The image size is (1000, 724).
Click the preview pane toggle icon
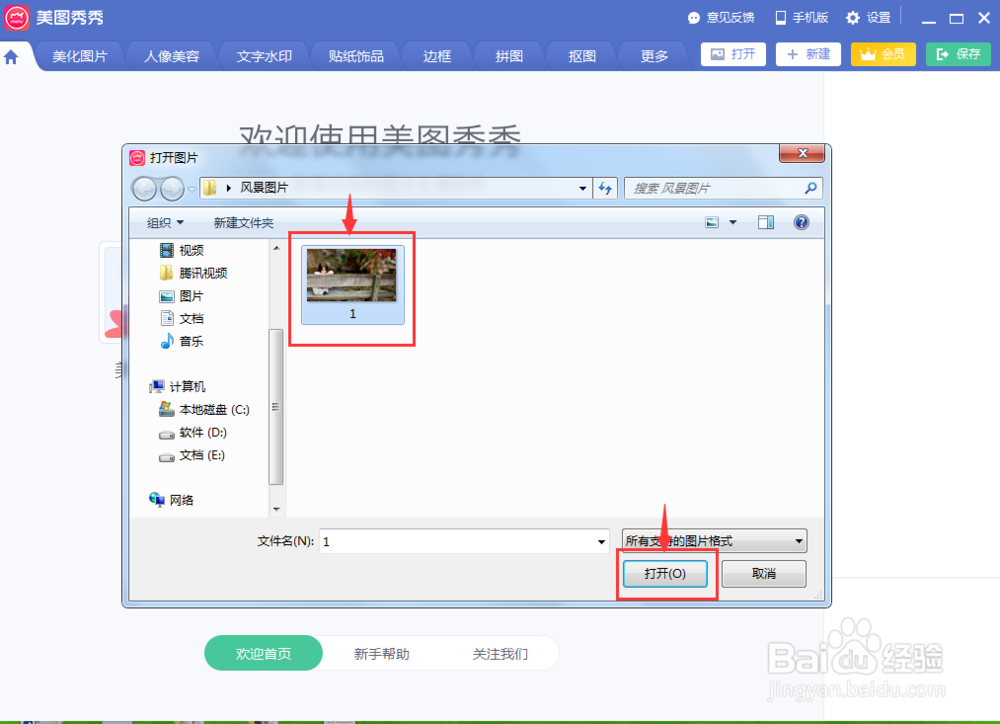pos(766,222)
